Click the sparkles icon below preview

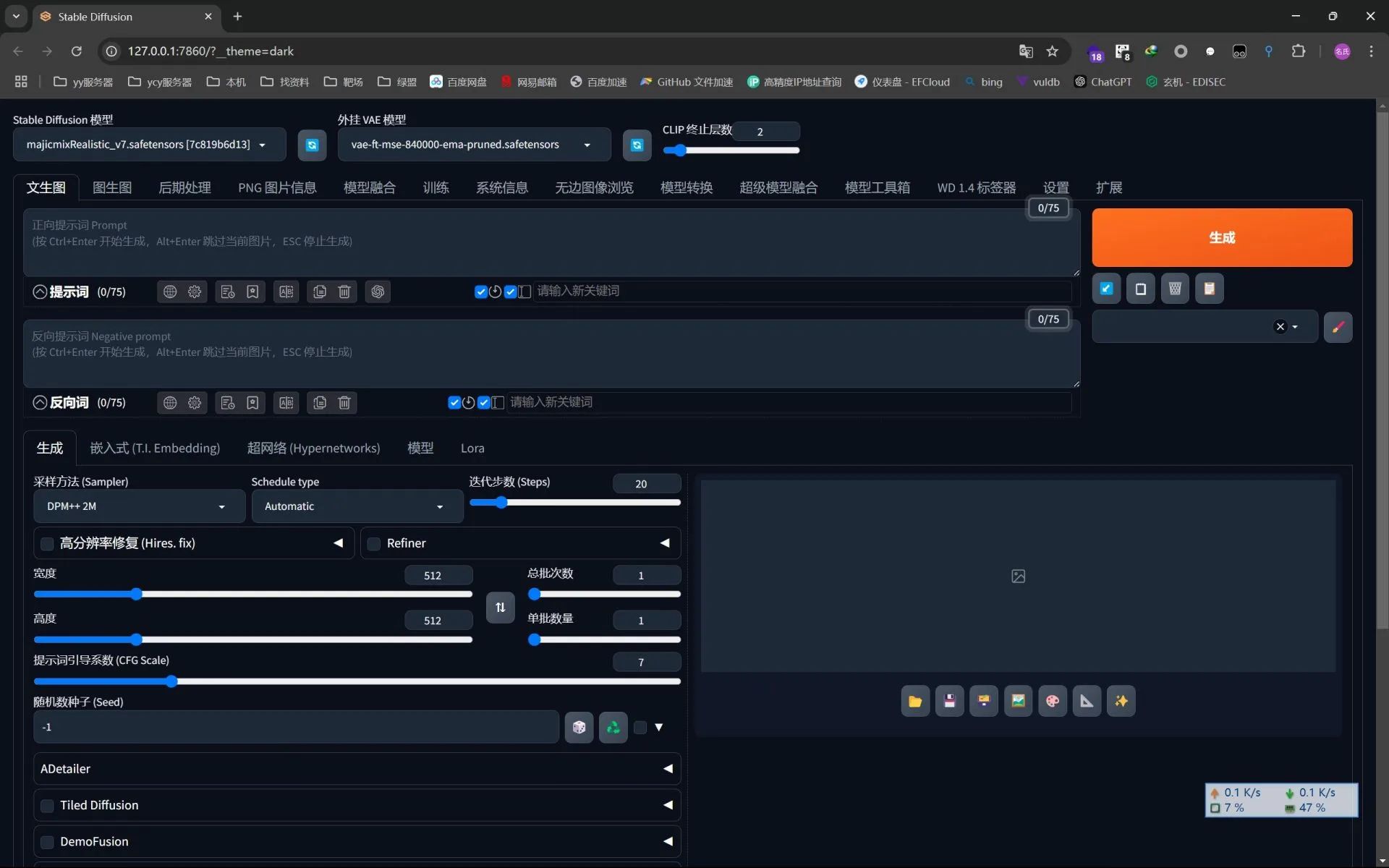[1121, 701]
